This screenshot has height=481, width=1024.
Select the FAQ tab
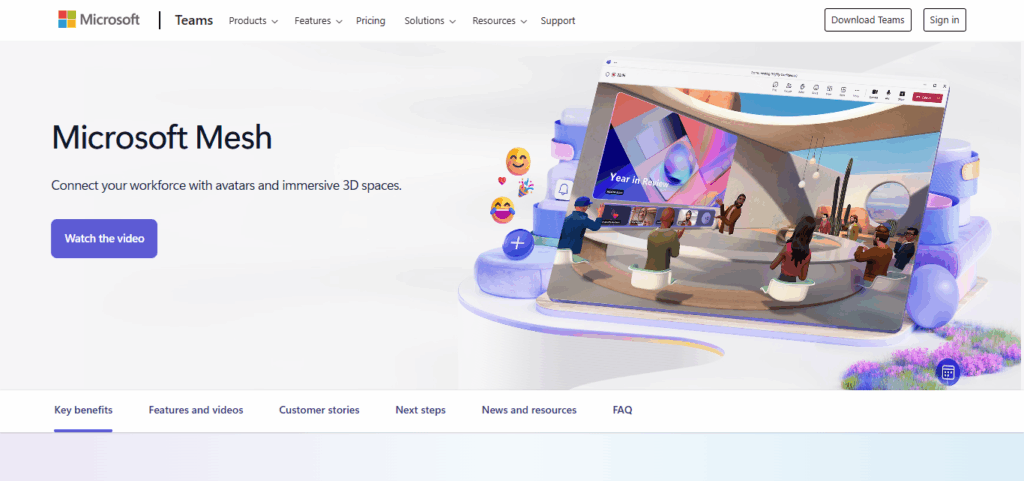click(622, 410)
